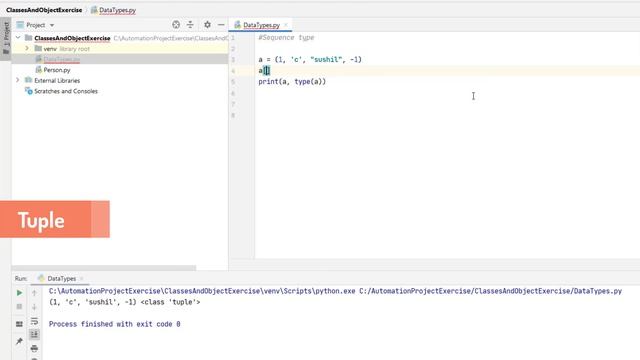
Task: Close the DataTypes run tab
Action: point(82,278)
